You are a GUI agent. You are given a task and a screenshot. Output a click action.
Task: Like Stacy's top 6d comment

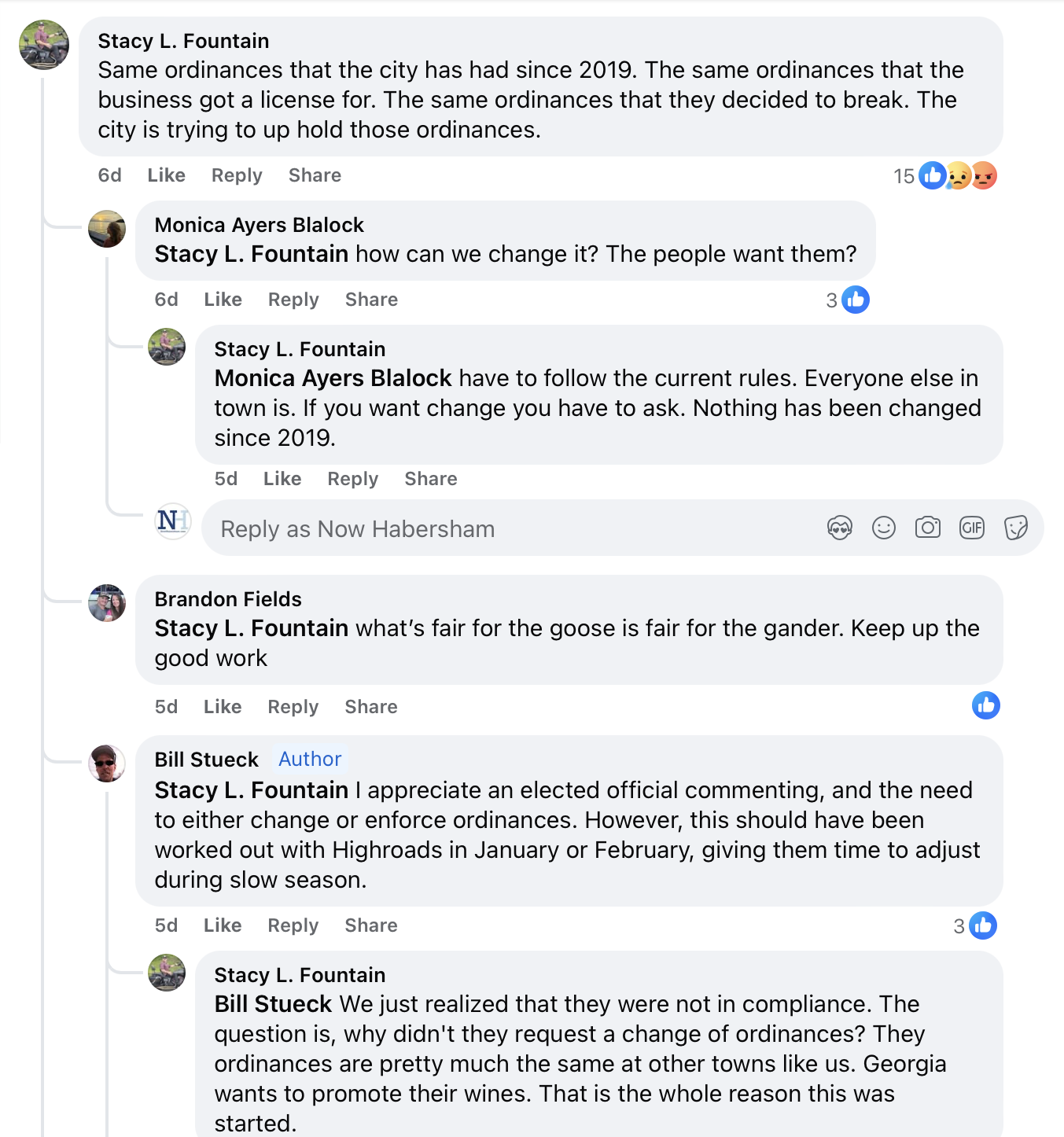click(166, 175)
